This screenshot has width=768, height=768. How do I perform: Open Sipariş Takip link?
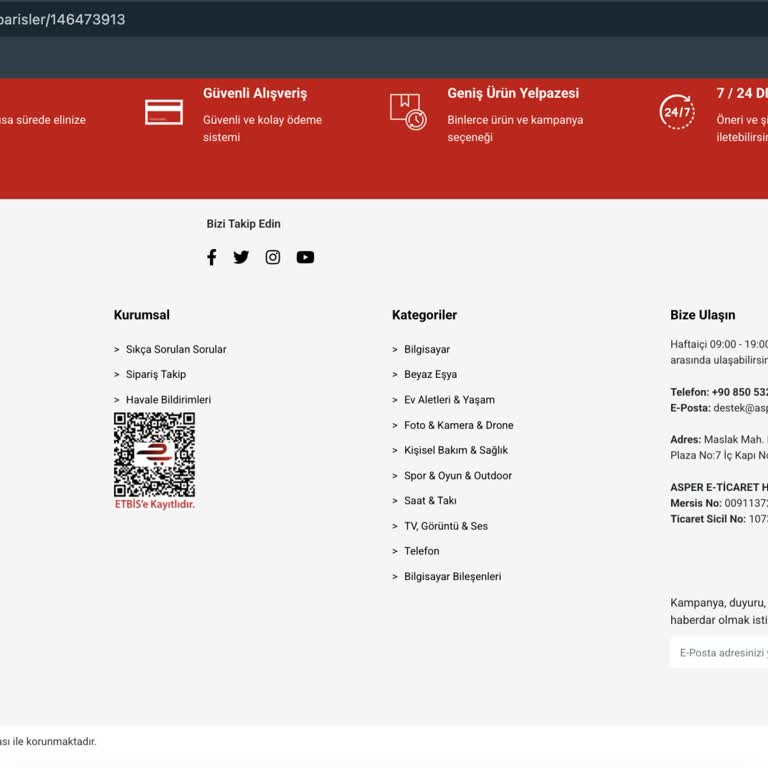[156, 374]
